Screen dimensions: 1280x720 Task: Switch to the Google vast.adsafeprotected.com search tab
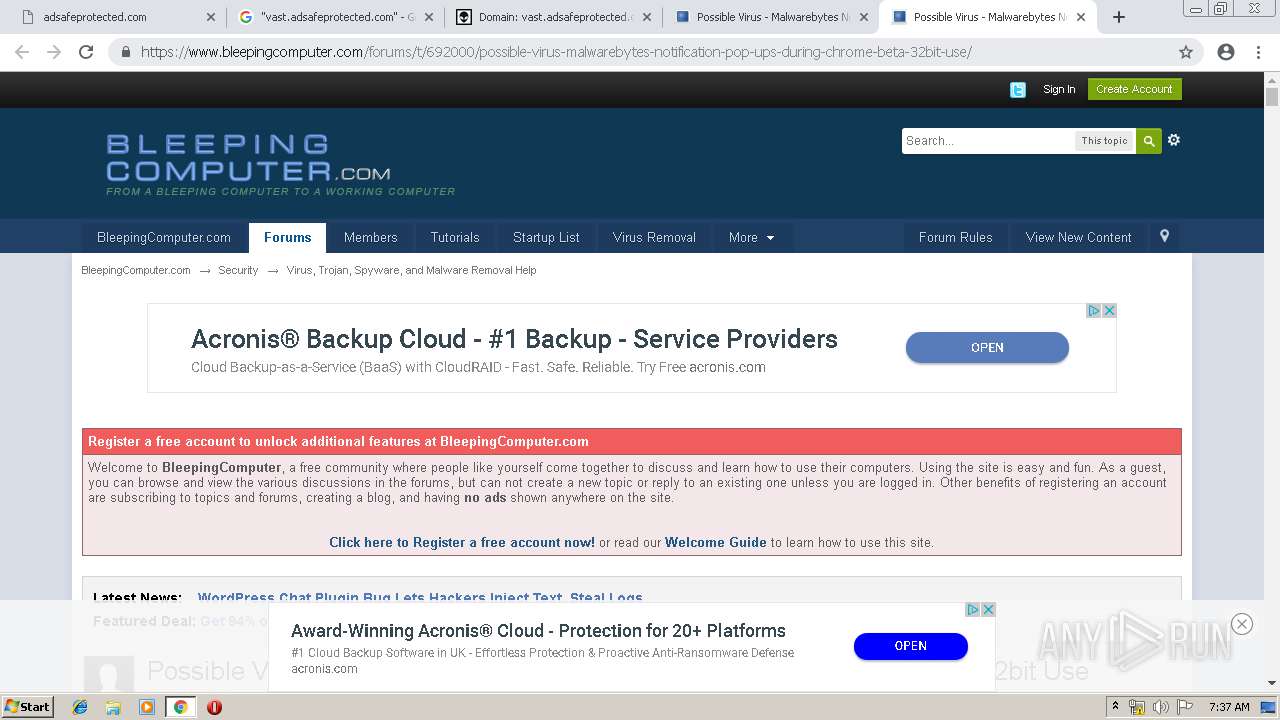335,17
